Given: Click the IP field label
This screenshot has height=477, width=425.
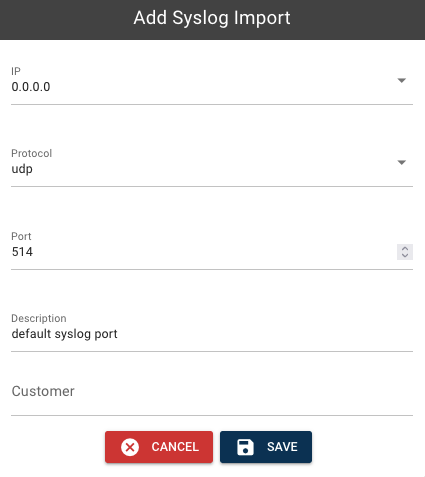Looking at the screenshot, I should click(x=16, y=71).
